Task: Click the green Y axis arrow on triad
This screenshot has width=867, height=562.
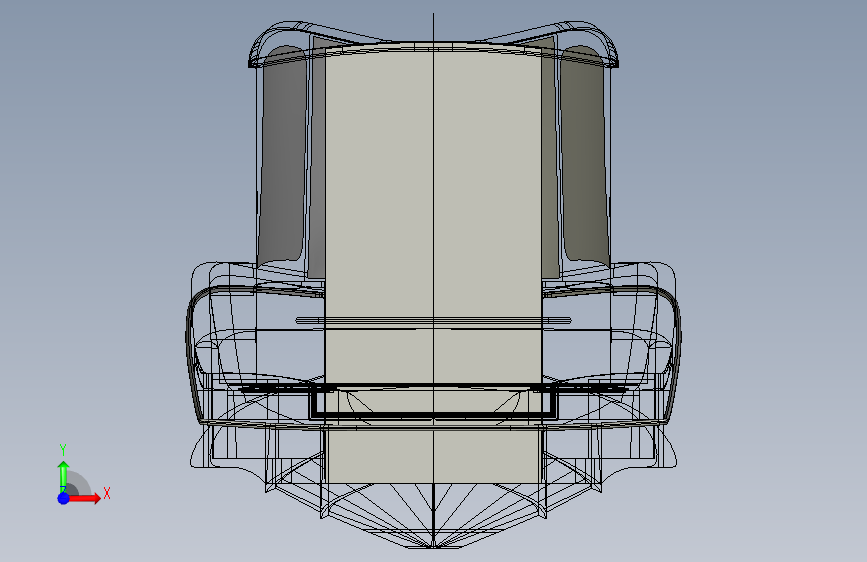Action: point(63,474)
